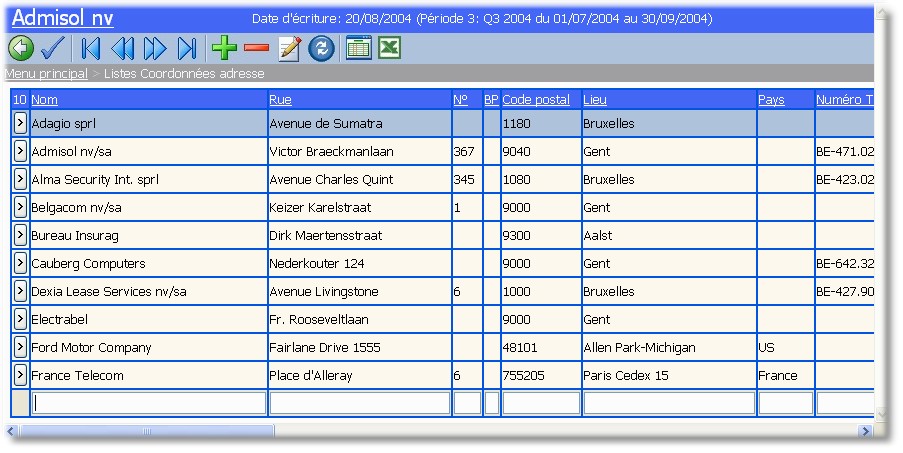The width and height of the screenshot is (903, 453).
Task: Refresh the list with blue circular icon
Action: [x=321, y=48]
